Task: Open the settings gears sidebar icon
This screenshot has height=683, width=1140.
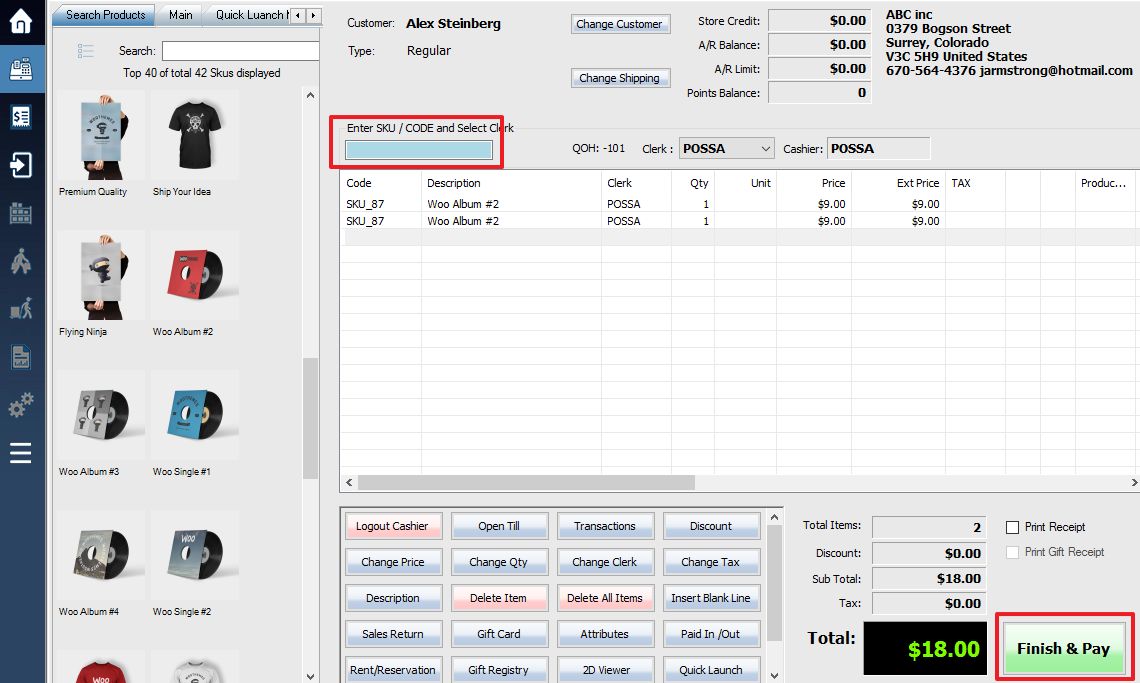Action: click(x=20, y=404)
